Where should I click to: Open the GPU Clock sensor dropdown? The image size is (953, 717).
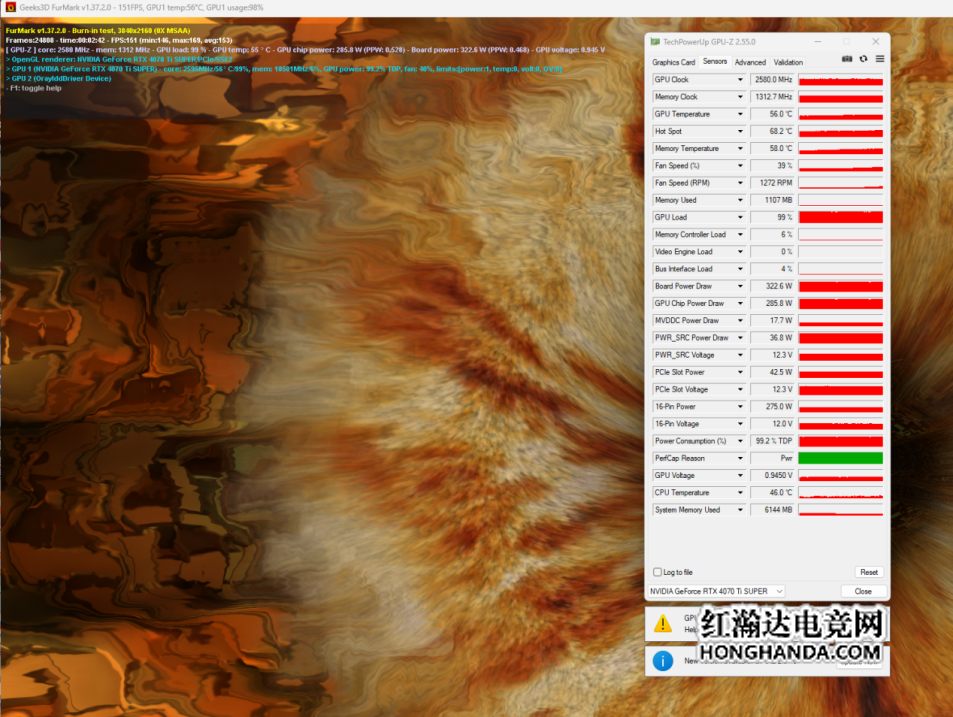(x=740, y=80)
